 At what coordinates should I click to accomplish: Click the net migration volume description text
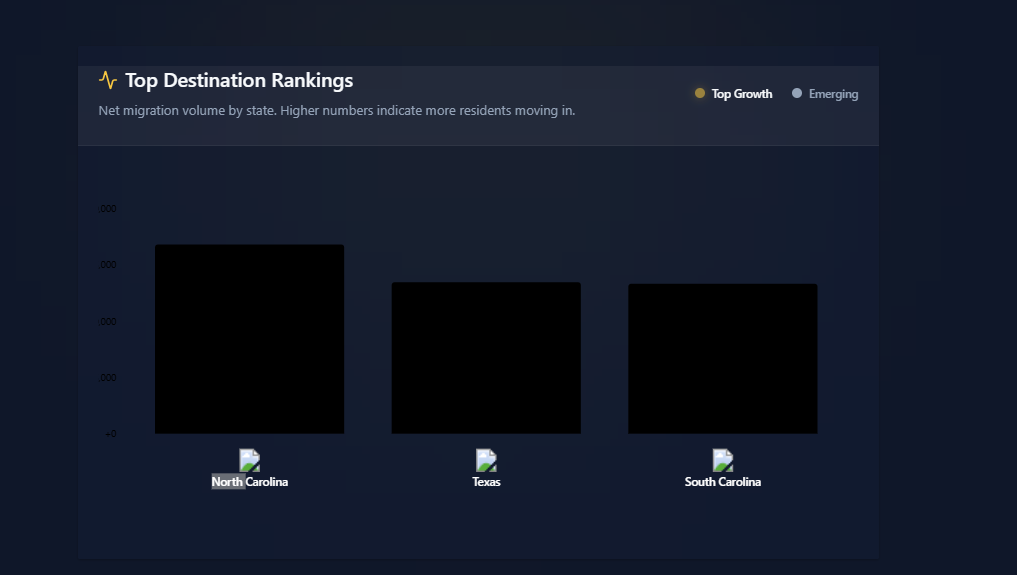(x=337, y=111)
